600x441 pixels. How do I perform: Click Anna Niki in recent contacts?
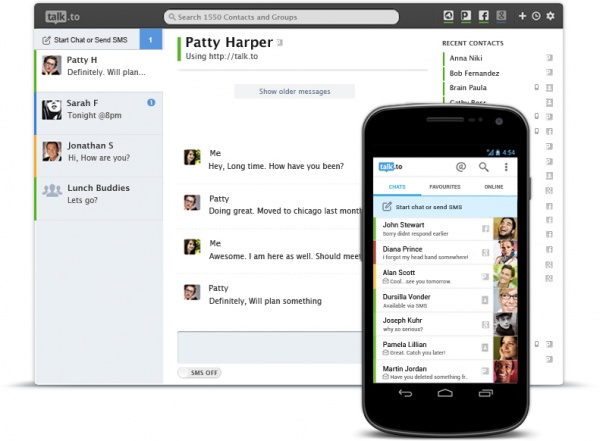click(x=466, y=58)
